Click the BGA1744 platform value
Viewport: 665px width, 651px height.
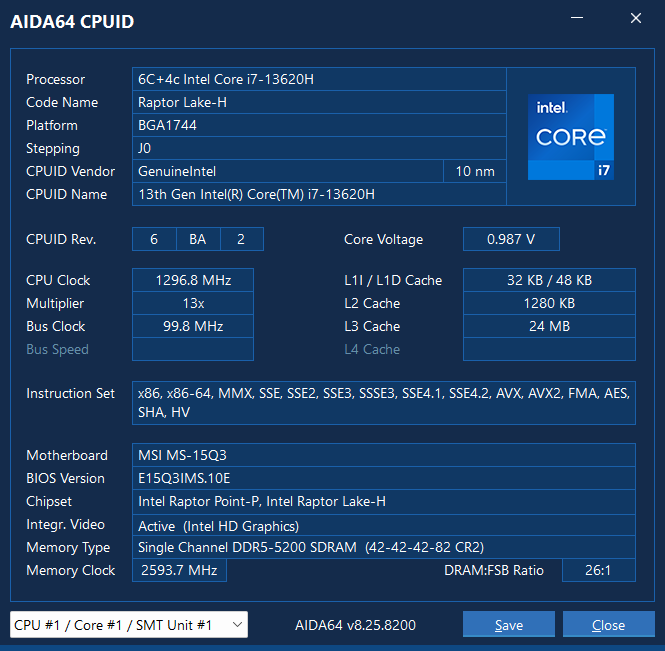(x=318, y=125)
